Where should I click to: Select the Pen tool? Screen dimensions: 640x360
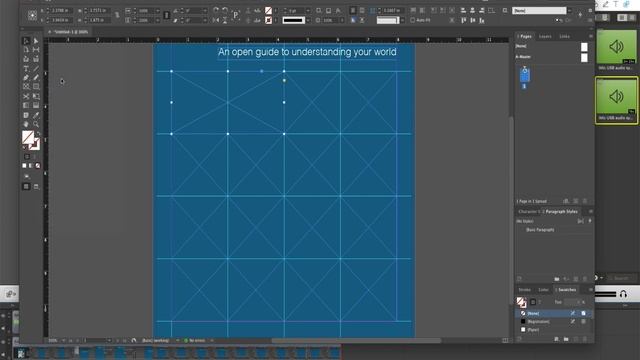click(26, 78)
